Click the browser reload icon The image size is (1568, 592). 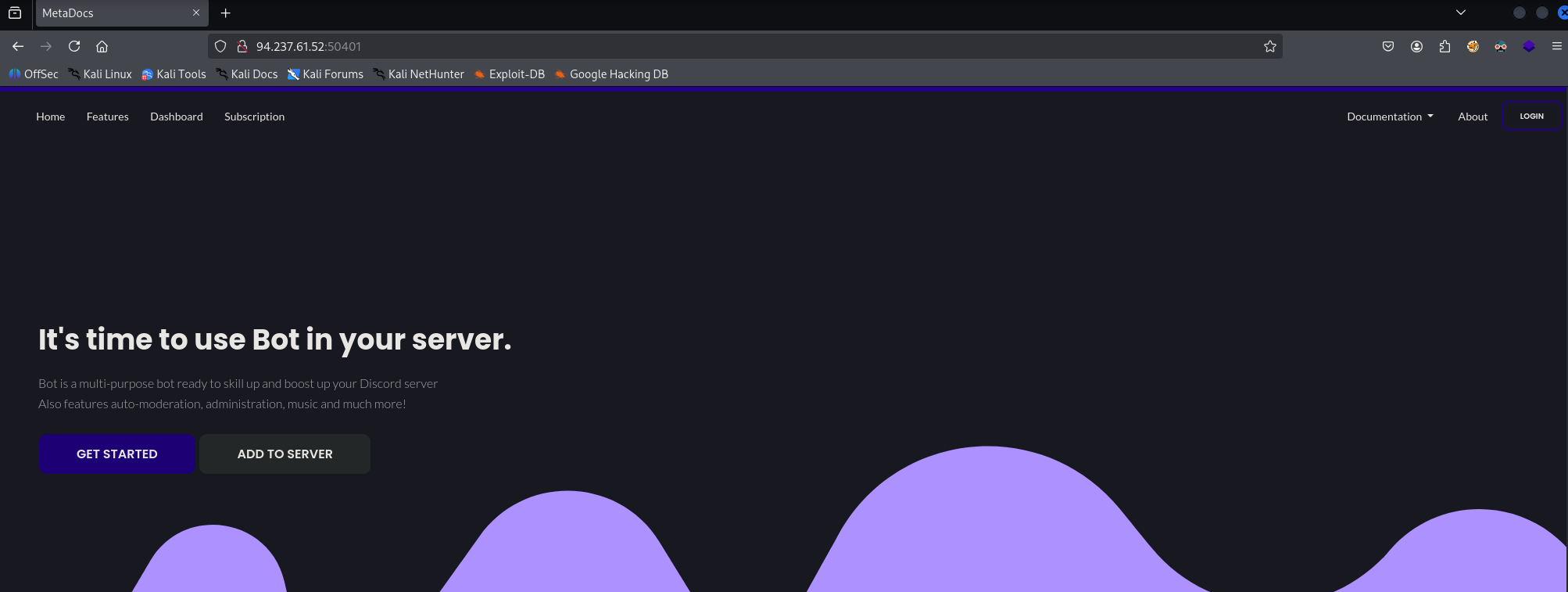(74, 46)
